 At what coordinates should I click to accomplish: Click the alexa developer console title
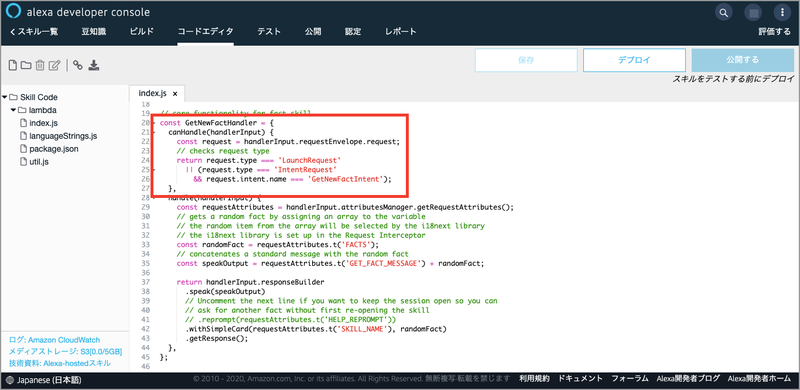(x=88, y=12)
